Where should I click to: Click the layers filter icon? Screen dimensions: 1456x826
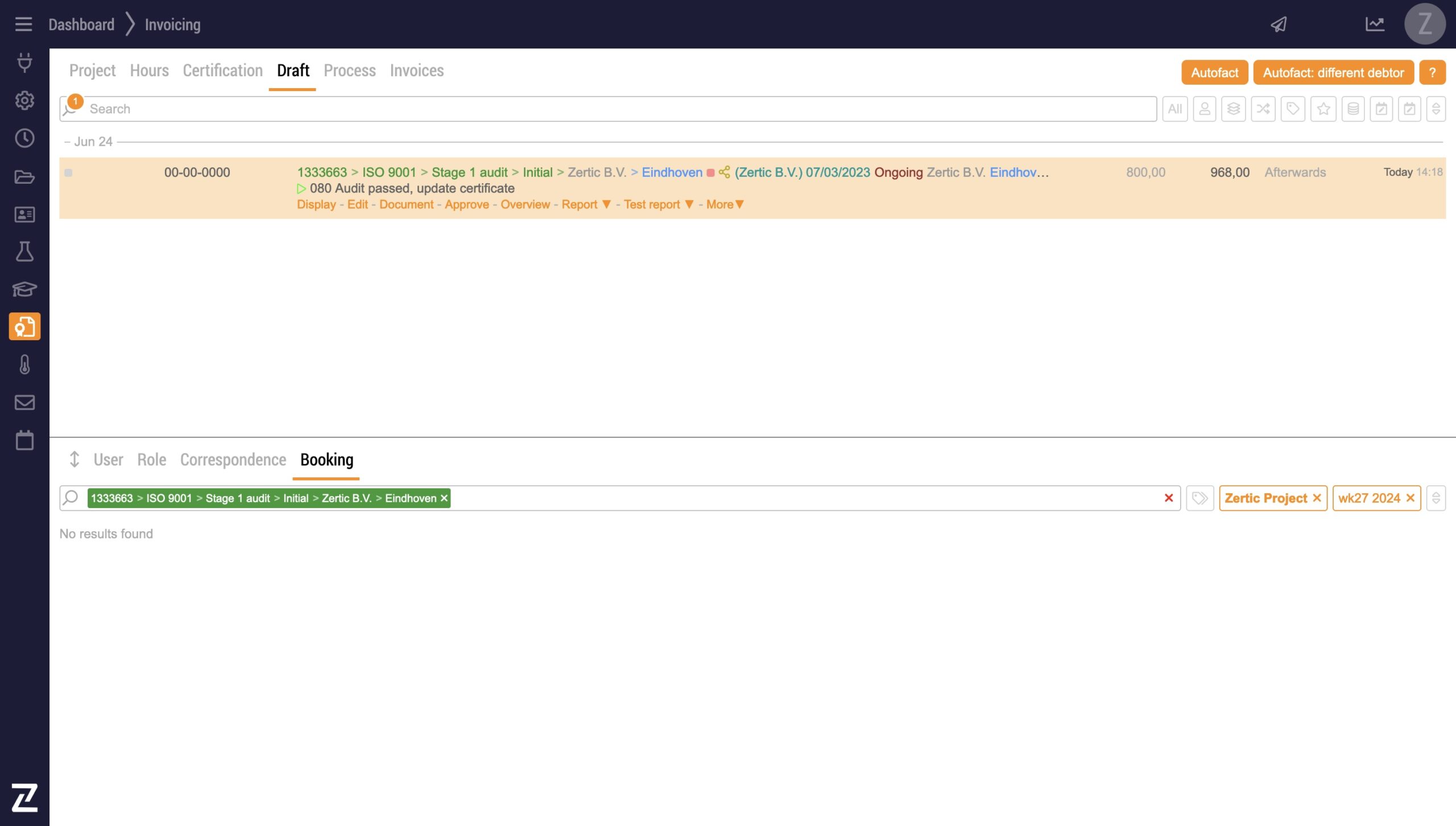click(1233, 109)
